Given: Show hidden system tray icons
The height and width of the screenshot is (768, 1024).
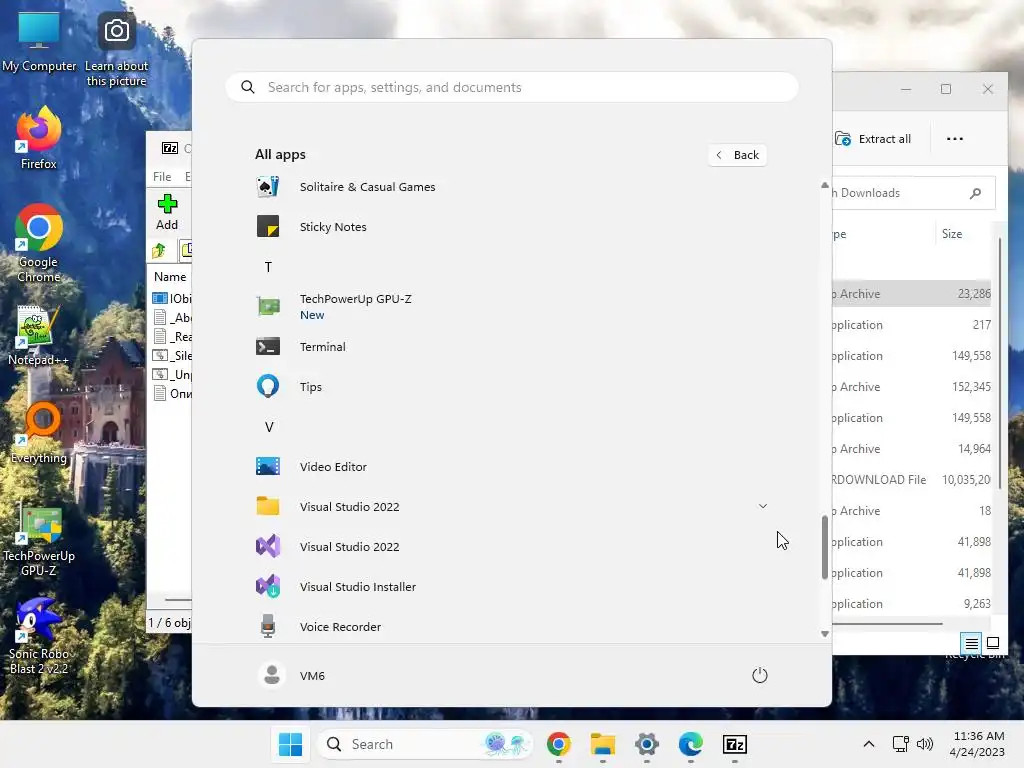Looking at the screenshot, I should click(869, 744).
